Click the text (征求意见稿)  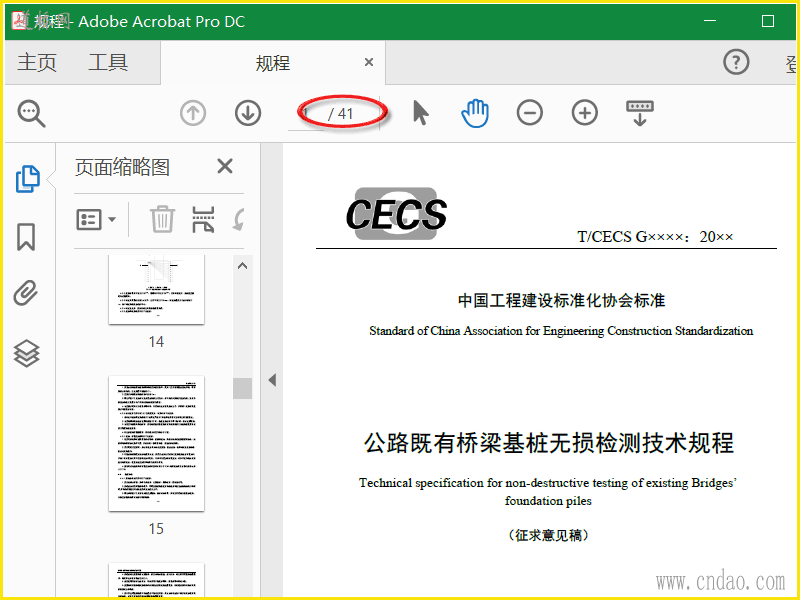click(x=548, y=535)
